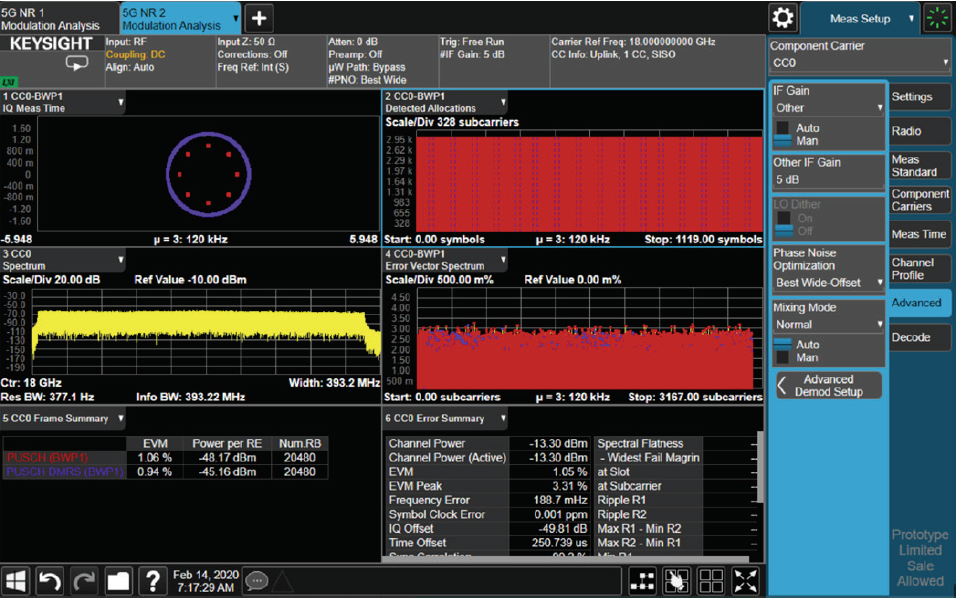This screenshot has width=958, height=599.
Task: Open the help question mark icon
Action: tap(151, 580)
